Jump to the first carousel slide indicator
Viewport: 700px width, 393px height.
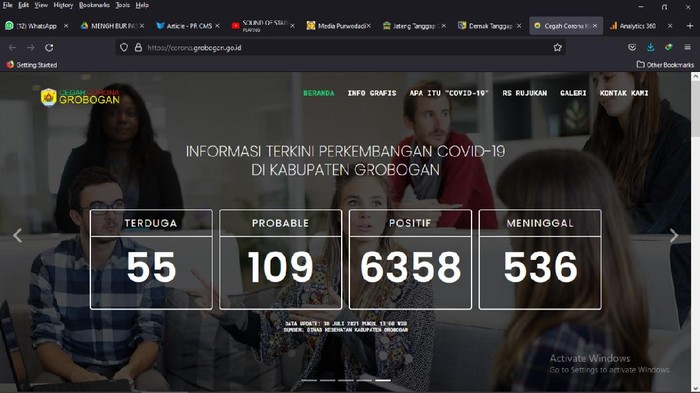309,380
